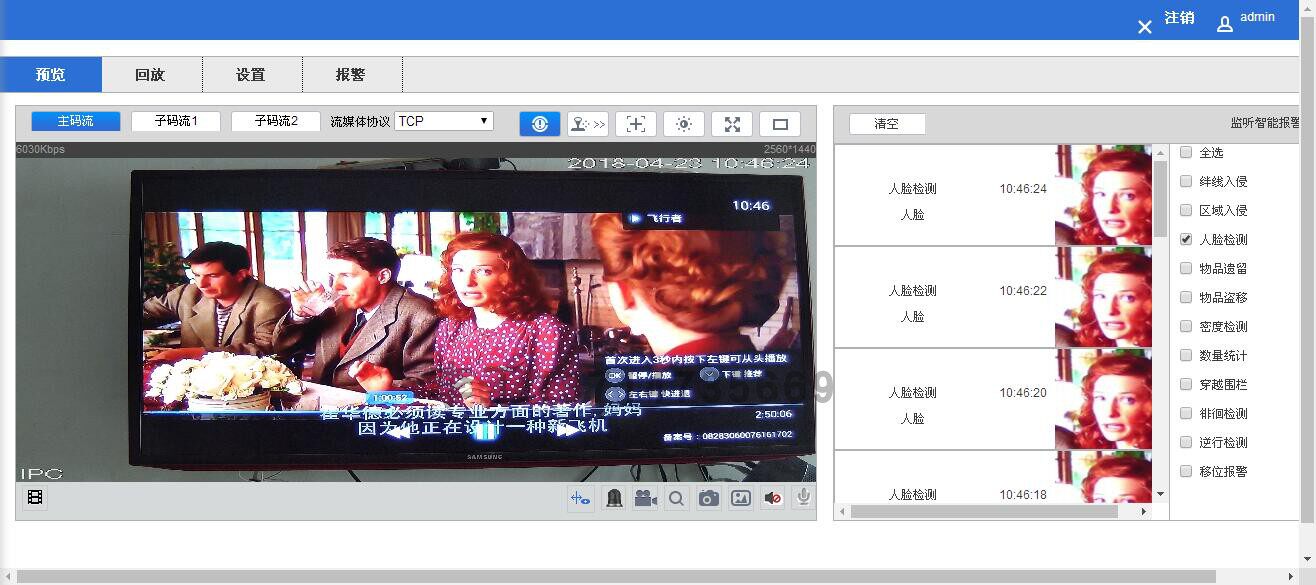Enable 绊线入侵 tripwire checkbox
Viewport: 1316px width, 585px height.
(1186, 182)
